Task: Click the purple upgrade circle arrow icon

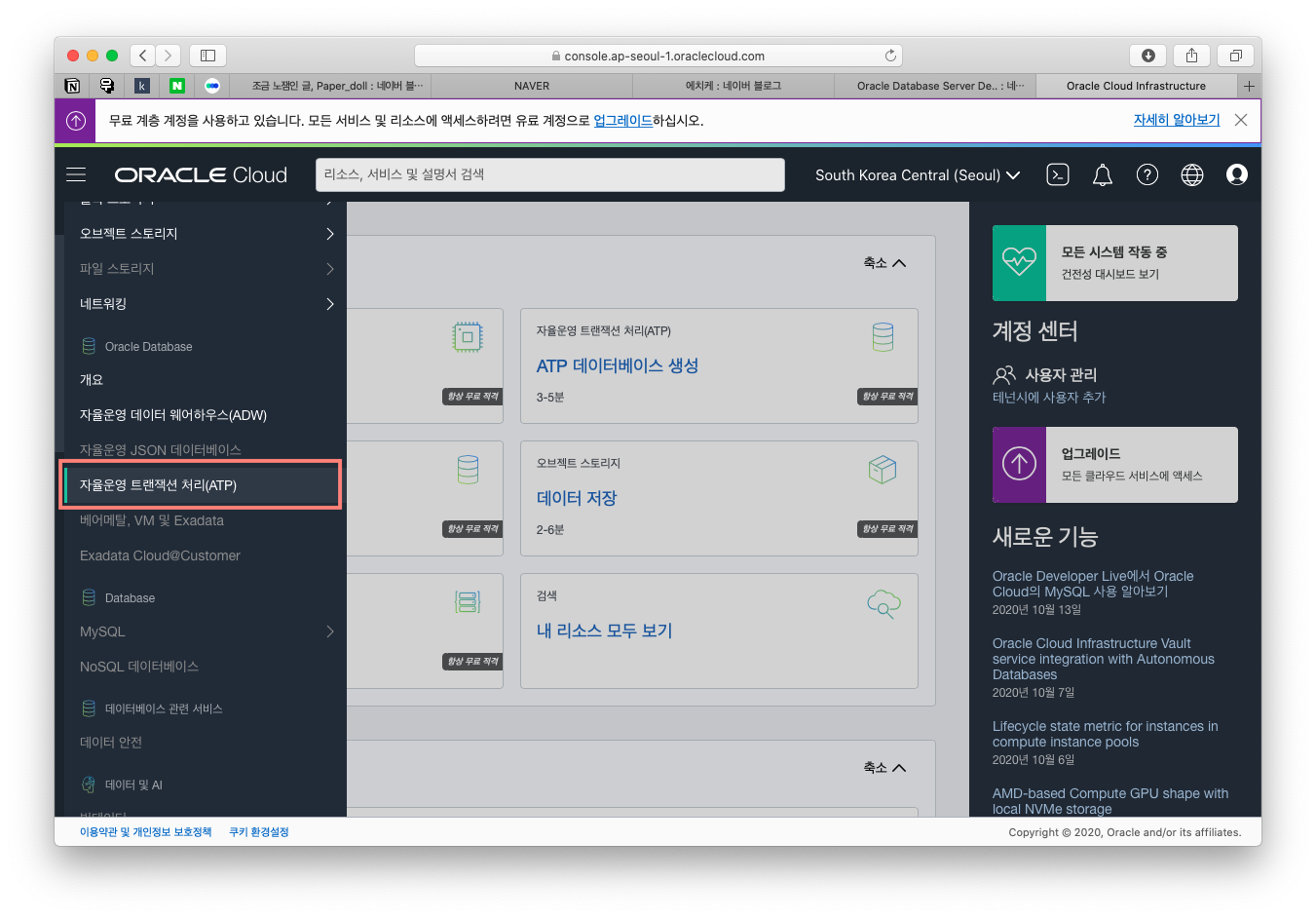Action: click(x=1019, y=464)
